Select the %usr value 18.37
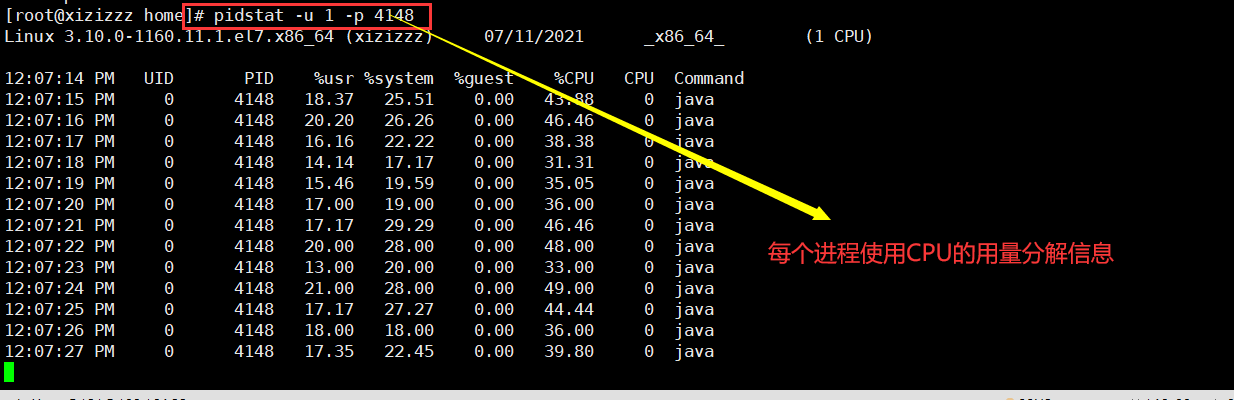 coord(329,99)
